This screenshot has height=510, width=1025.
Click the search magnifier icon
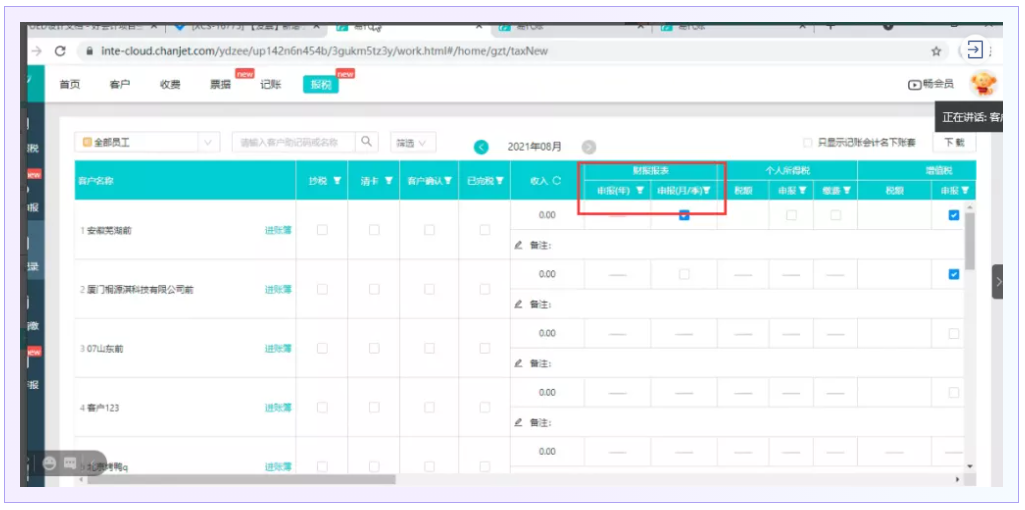368,143
